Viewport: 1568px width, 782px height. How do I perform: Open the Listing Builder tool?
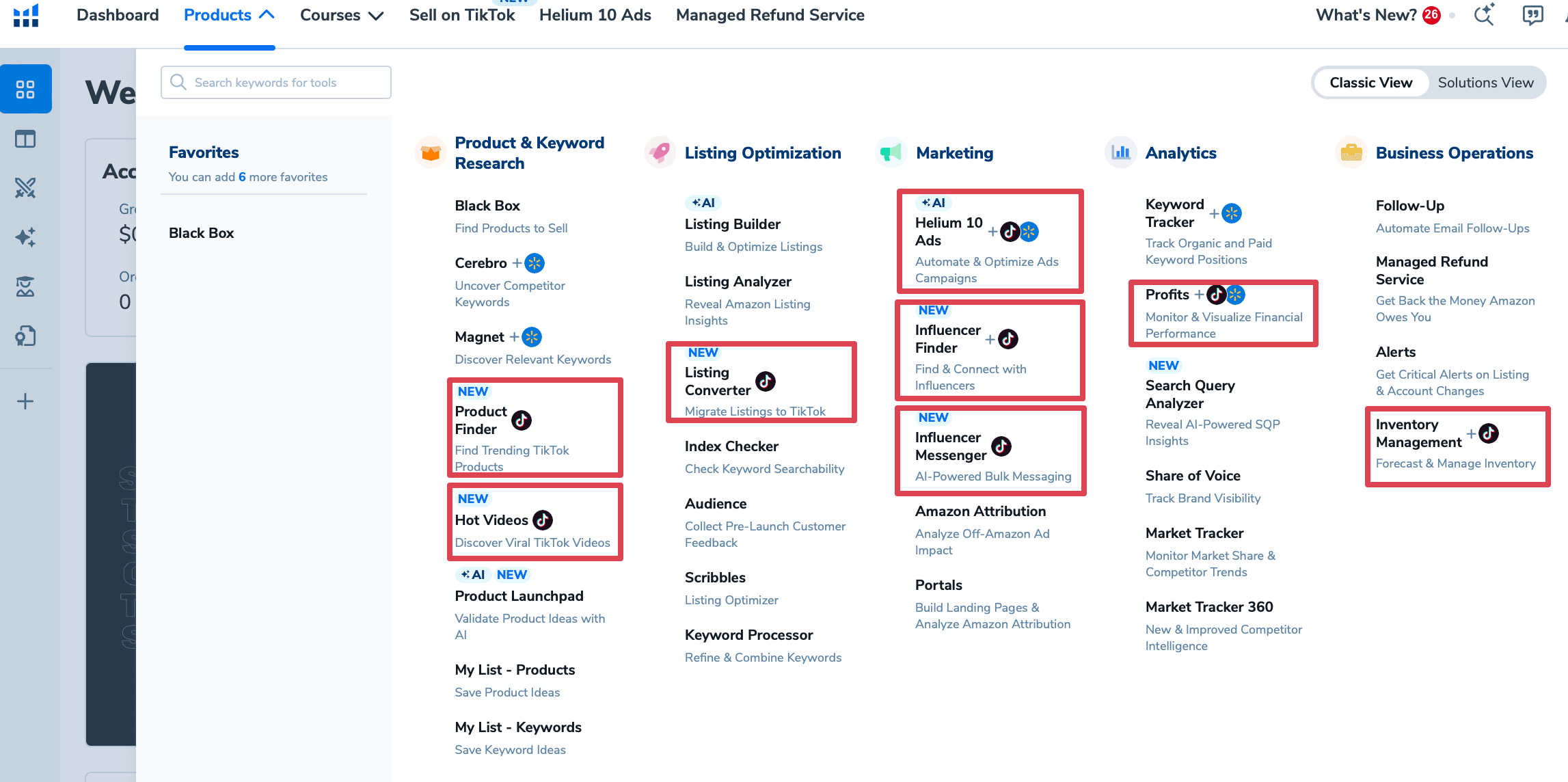click(732, 224)
